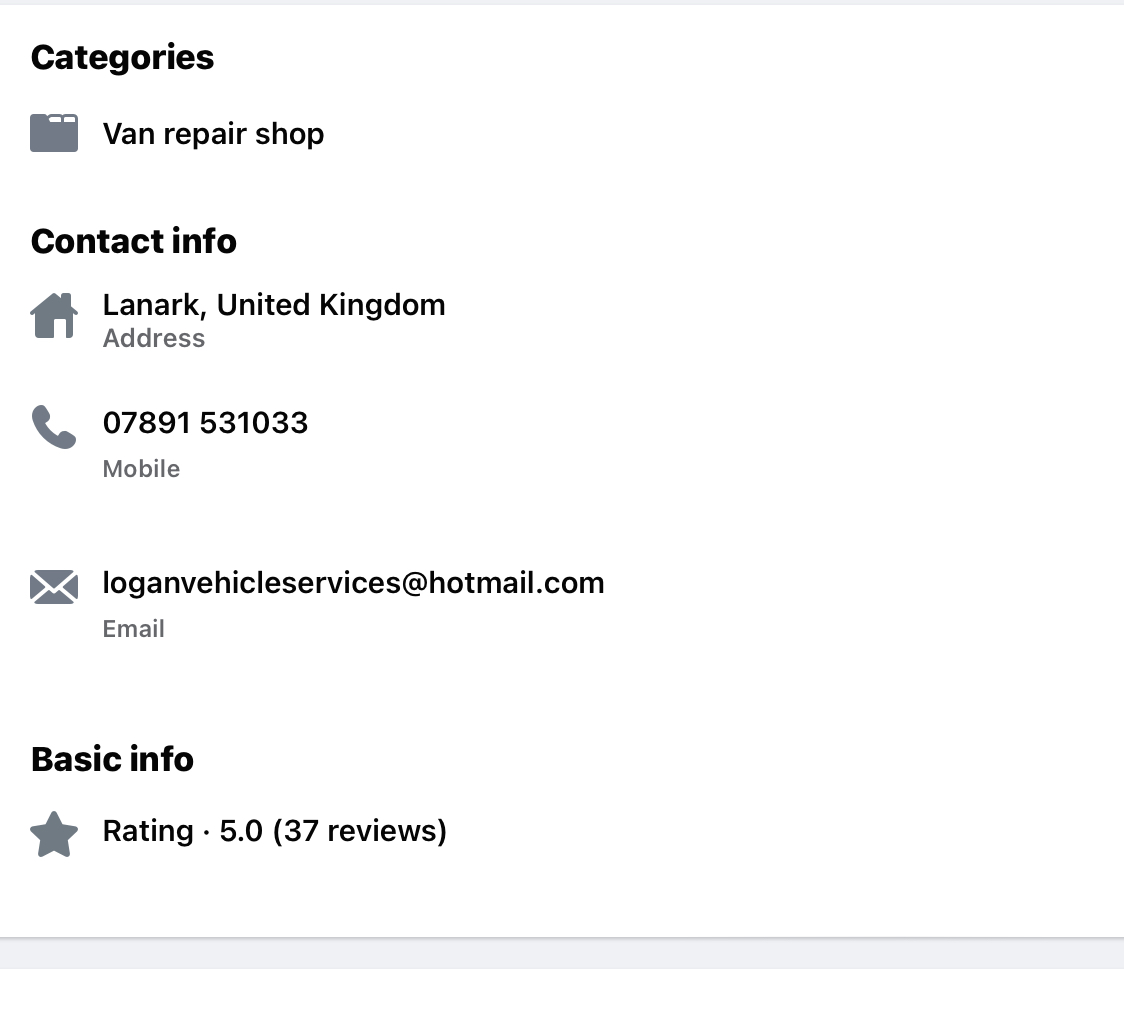1124x1013 pixels.
Task: Tap the house address icon
Action: [x=54, y=316]
